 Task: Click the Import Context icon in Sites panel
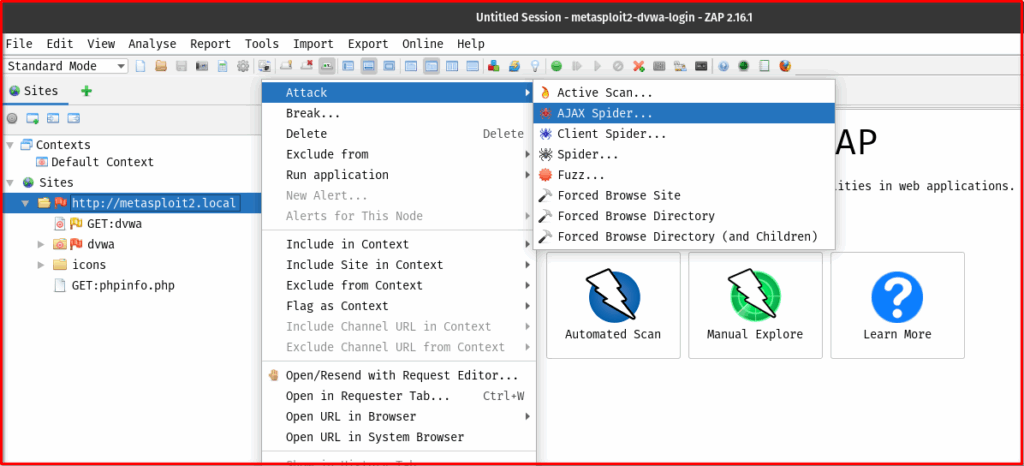[x=53, y=119]
